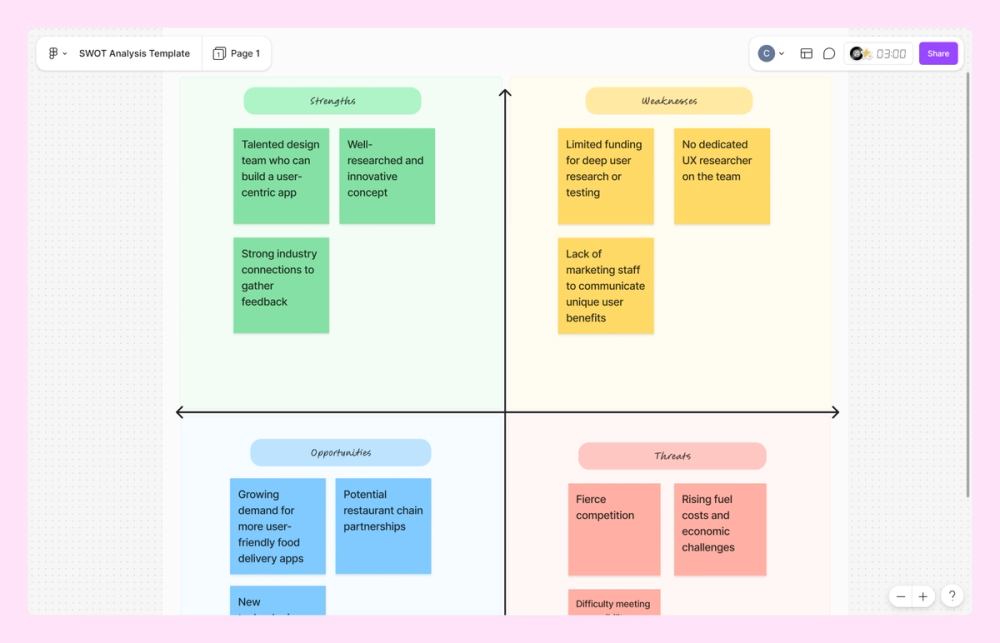Select the Weaknesses header pill

(x=668, y=101)
